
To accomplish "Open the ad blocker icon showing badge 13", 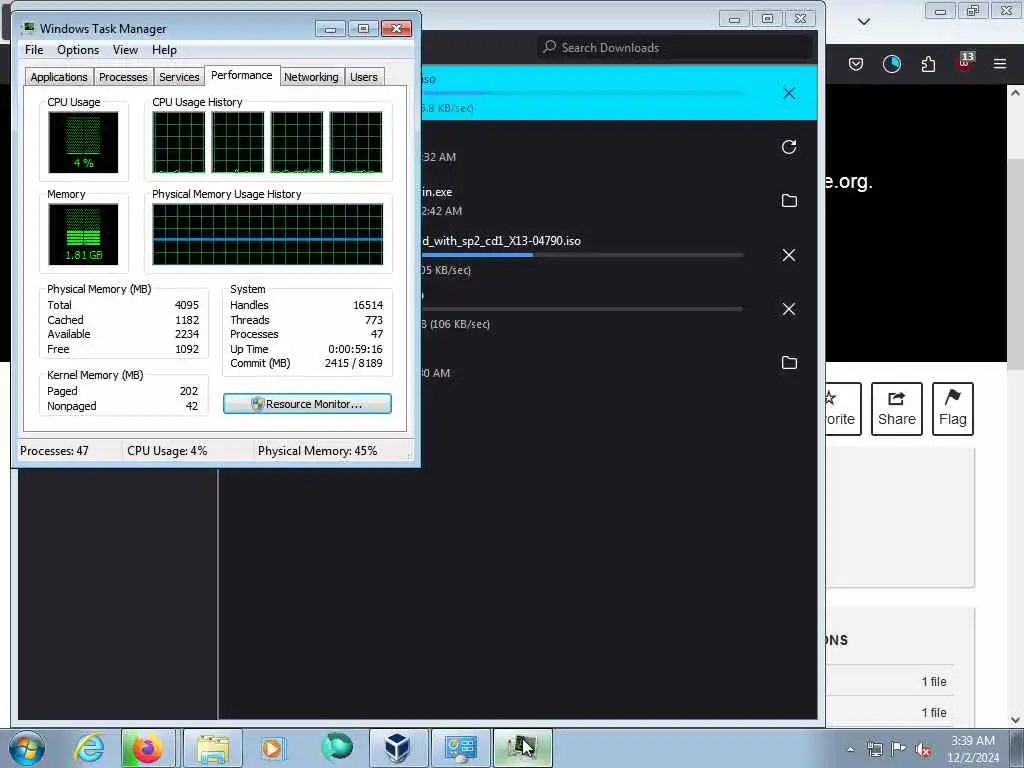I will point(965,62).
